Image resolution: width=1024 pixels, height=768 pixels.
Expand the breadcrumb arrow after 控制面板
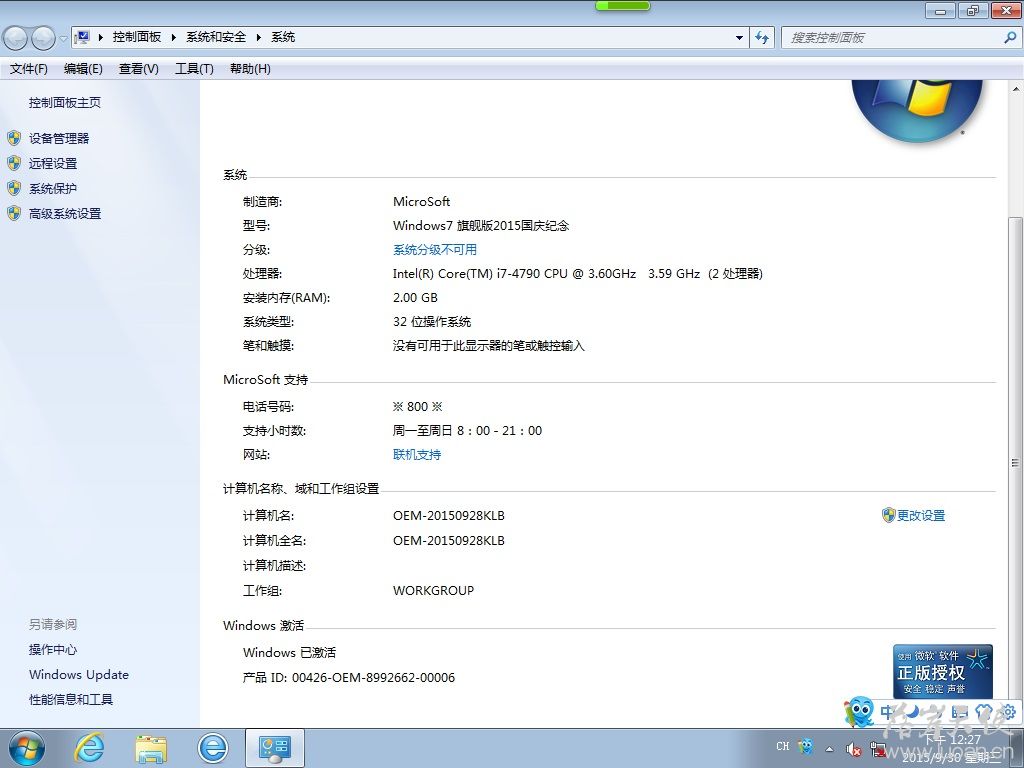(174, 37)
